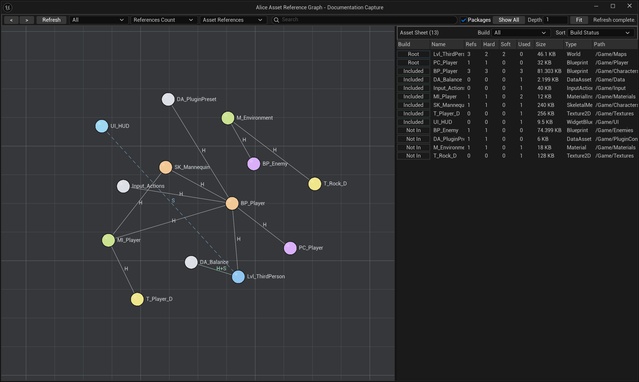Click the 81.303 KB size cell
Image resolution: width=639 pixels, height=382 pixels.
point(549,71)
